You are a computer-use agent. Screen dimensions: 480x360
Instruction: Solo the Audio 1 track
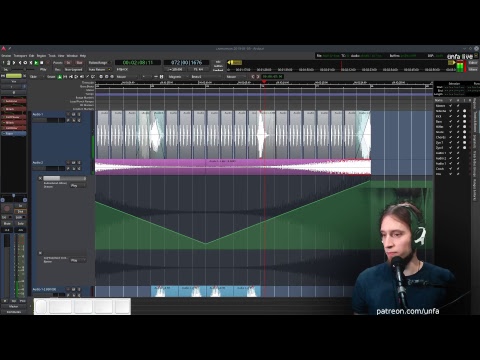[79, 114]
